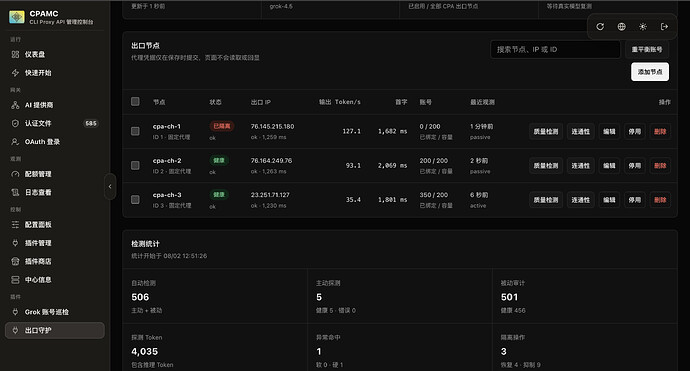Open 插件商店 store icon

[15, 261]
